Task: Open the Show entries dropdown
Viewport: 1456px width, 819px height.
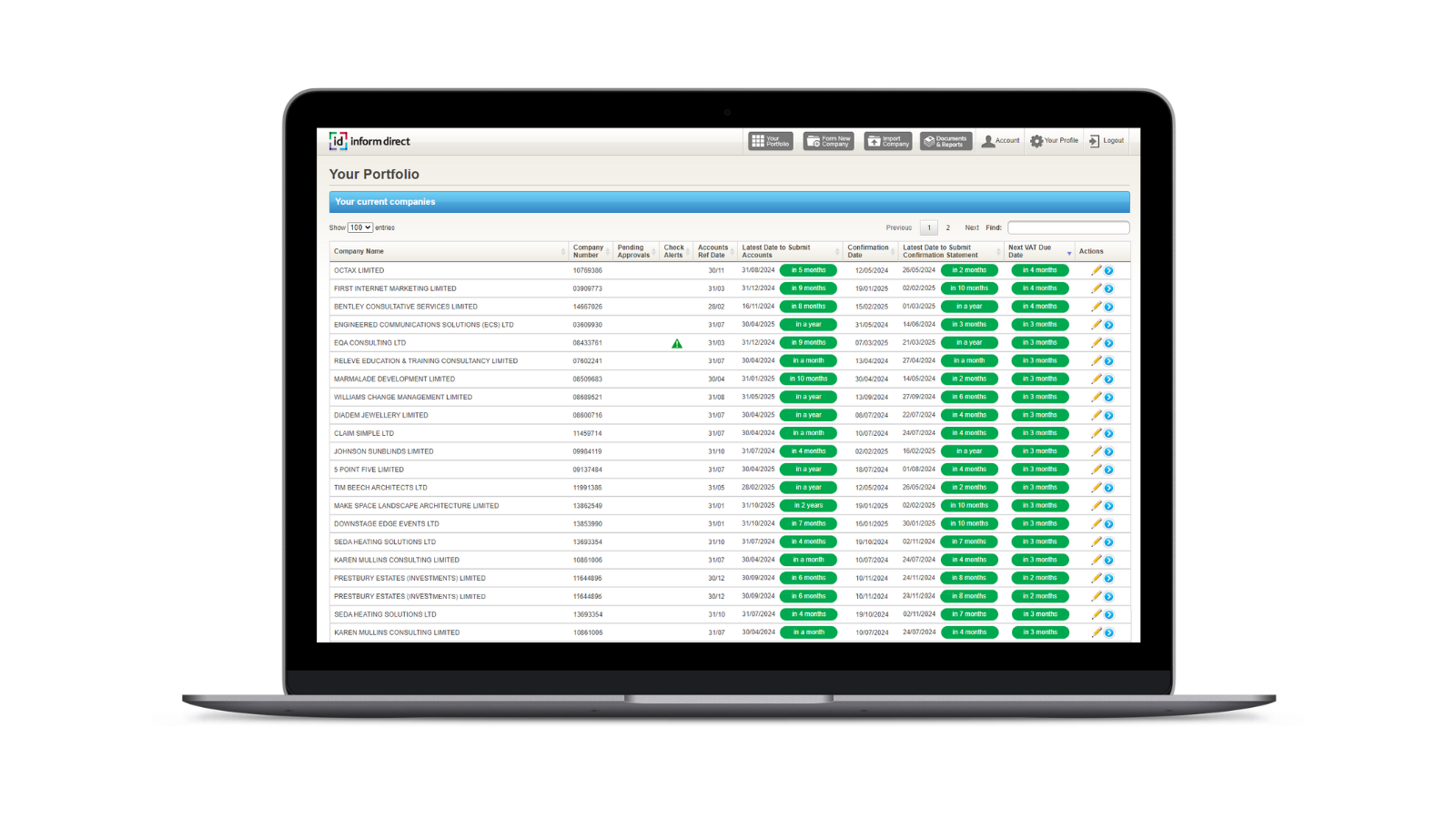Action: coord(360,227)
